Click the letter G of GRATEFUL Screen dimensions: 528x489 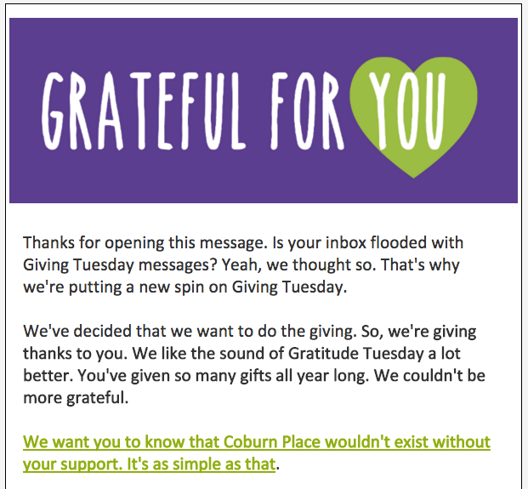click(53, 111)
